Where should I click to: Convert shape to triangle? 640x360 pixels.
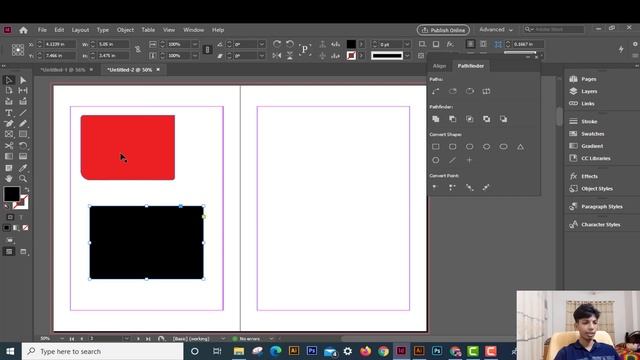tap(520, 147)
